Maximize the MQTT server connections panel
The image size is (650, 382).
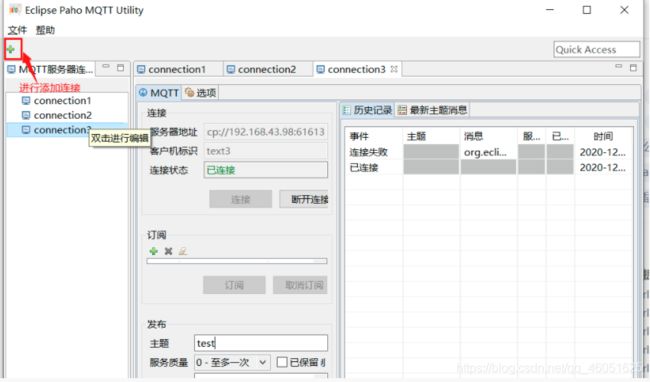click(x=120, y=68)
